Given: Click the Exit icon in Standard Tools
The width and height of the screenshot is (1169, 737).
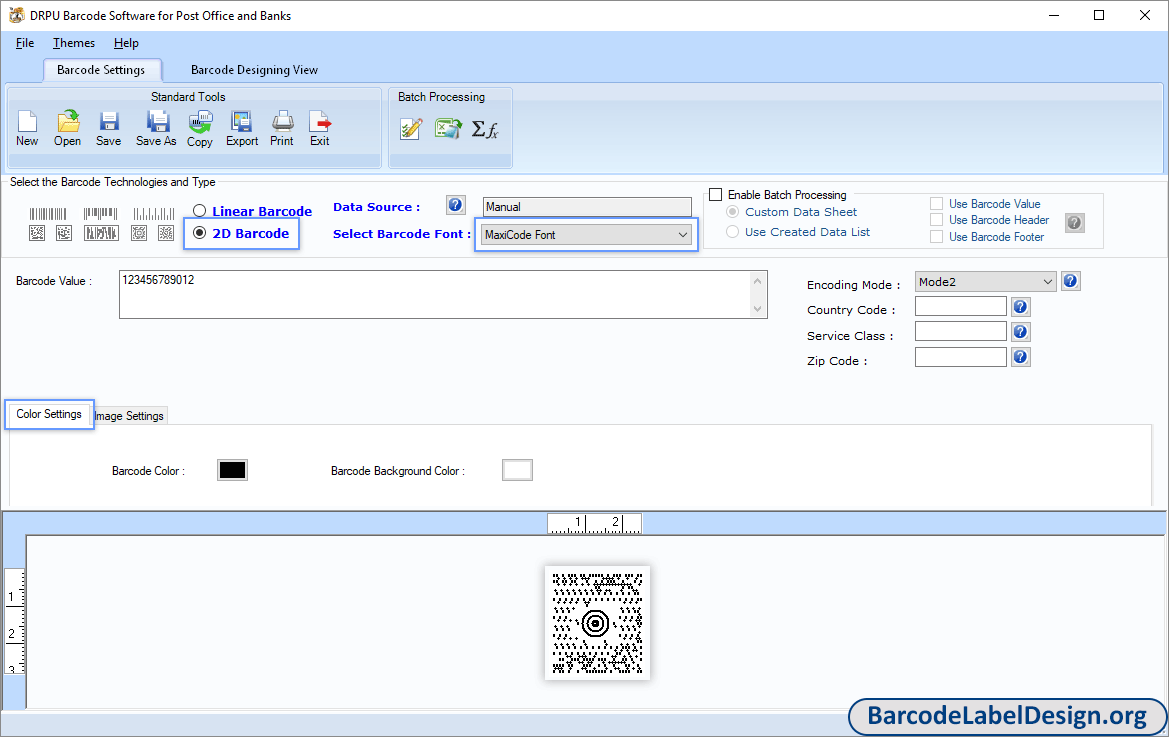Looking at the screenshot, I should (x=320, y=128).
